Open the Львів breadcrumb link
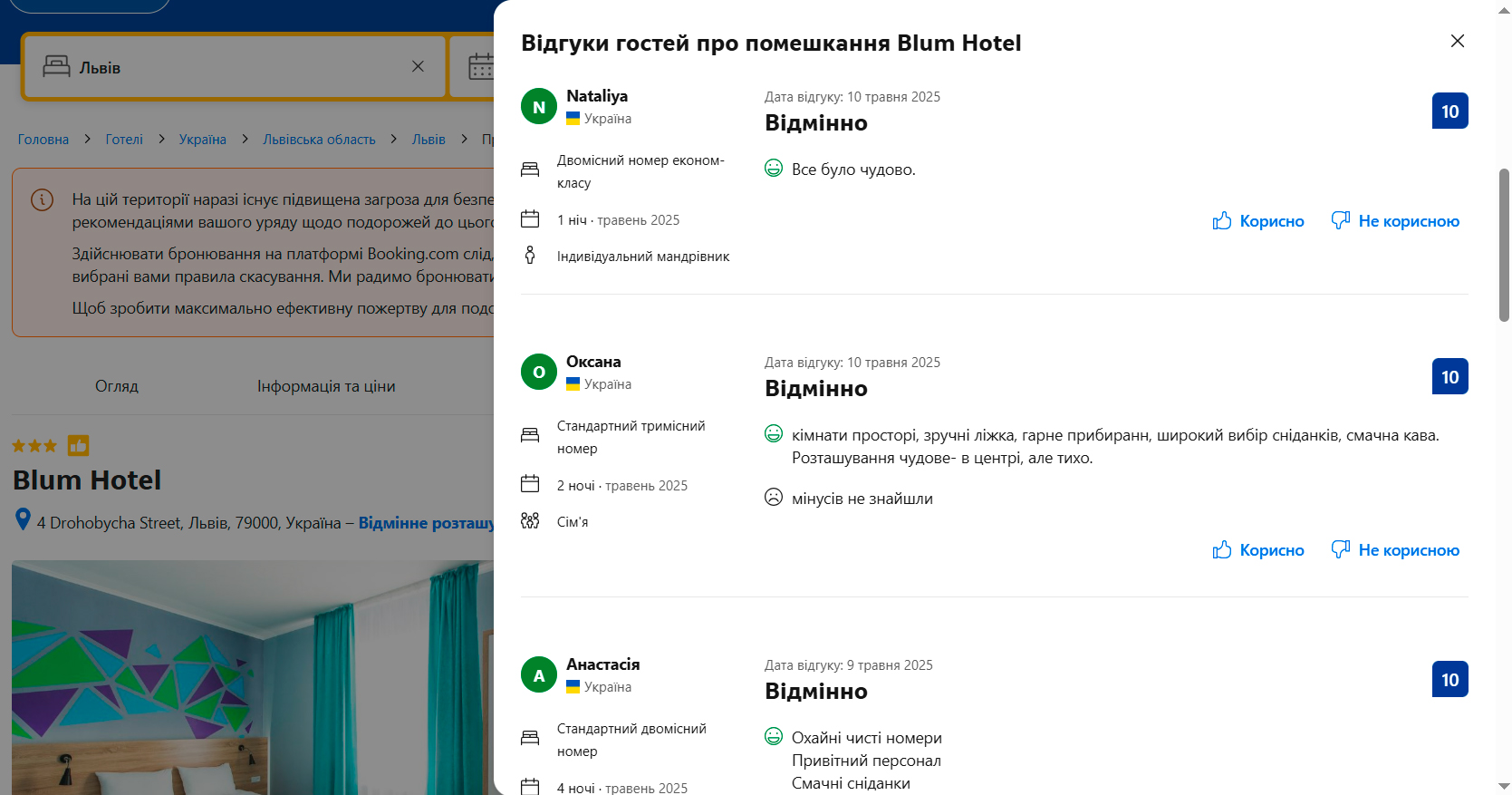This screenshot has width=1512, height=795. tap(429, 140)
